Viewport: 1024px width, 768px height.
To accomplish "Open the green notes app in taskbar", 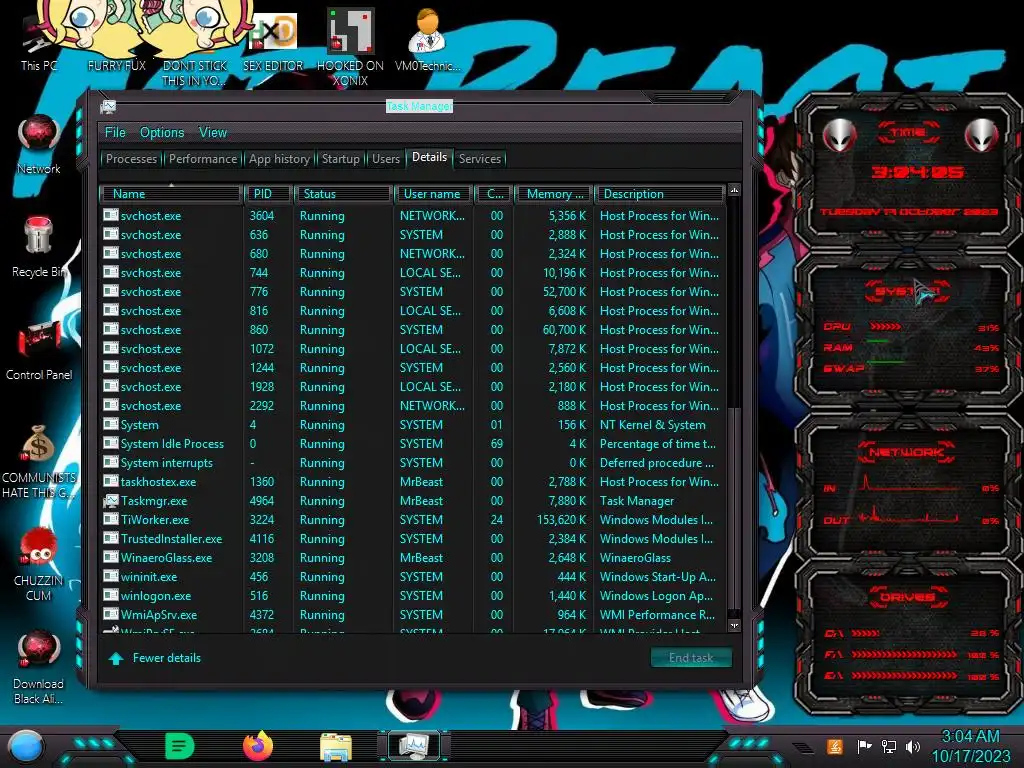I will pyautogui.click(x=180, y=746).
